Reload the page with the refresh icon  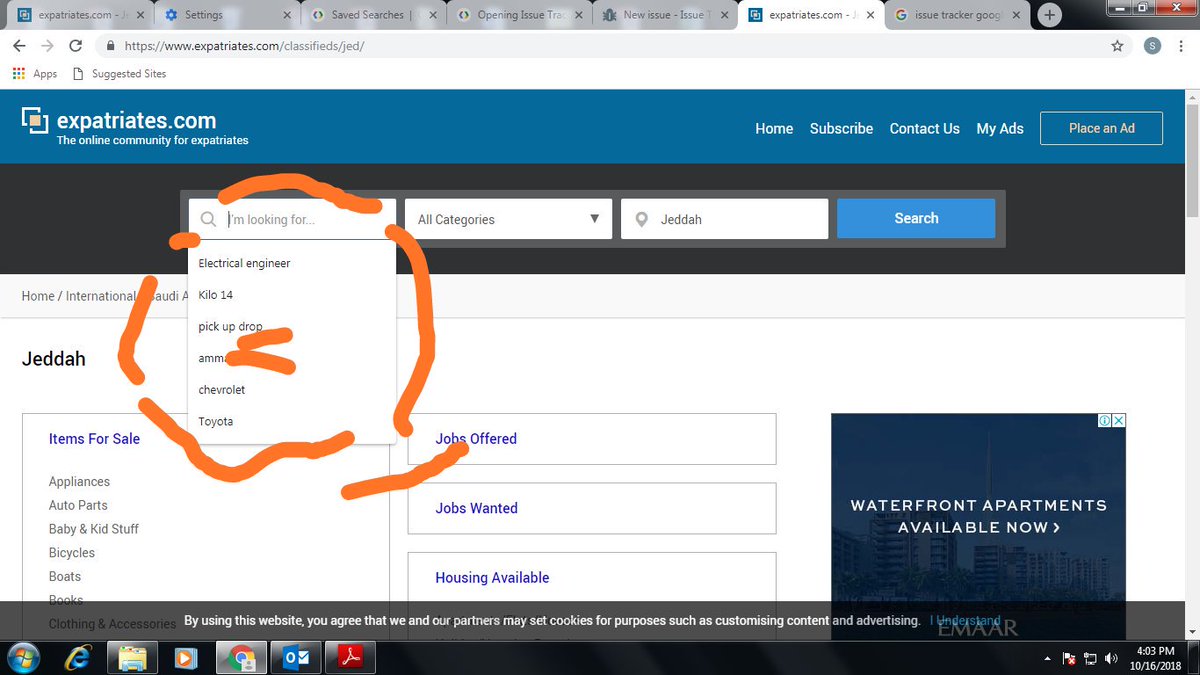click(x=76, y=46)
